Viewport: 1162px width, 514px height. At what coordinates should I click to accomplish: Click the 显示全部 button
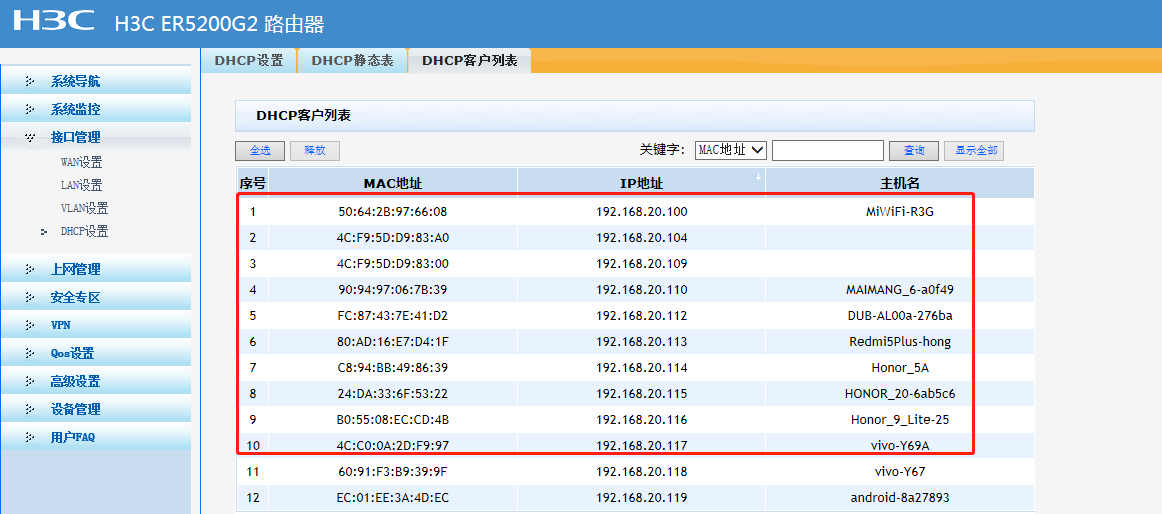974,150
